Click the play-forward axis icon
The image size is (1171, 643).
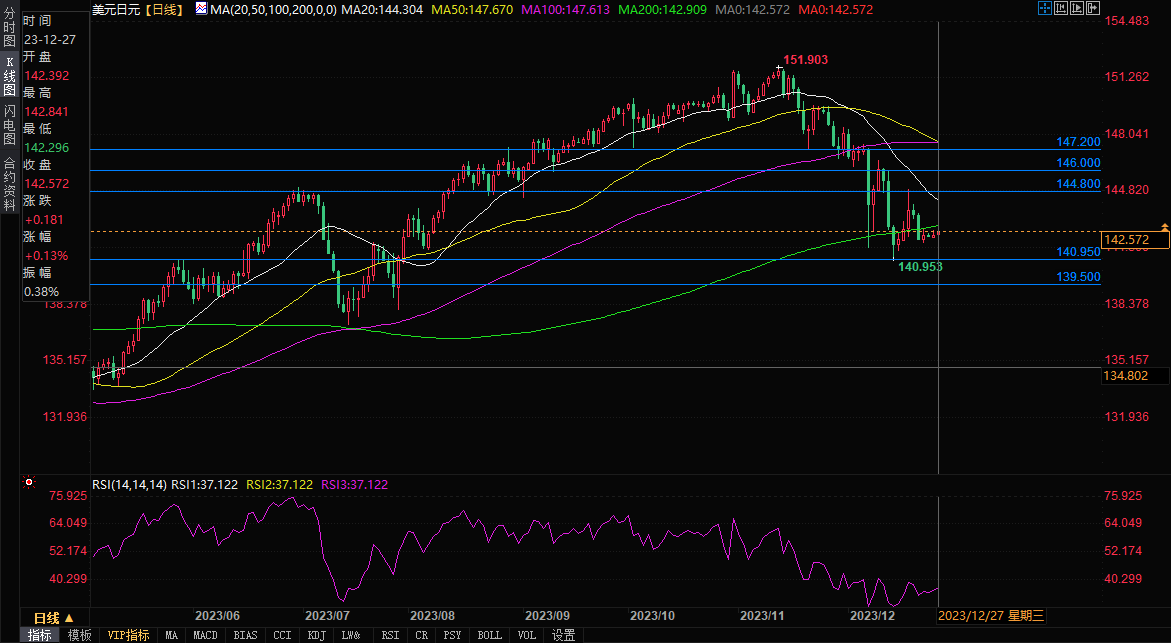tap(1077, 8)
